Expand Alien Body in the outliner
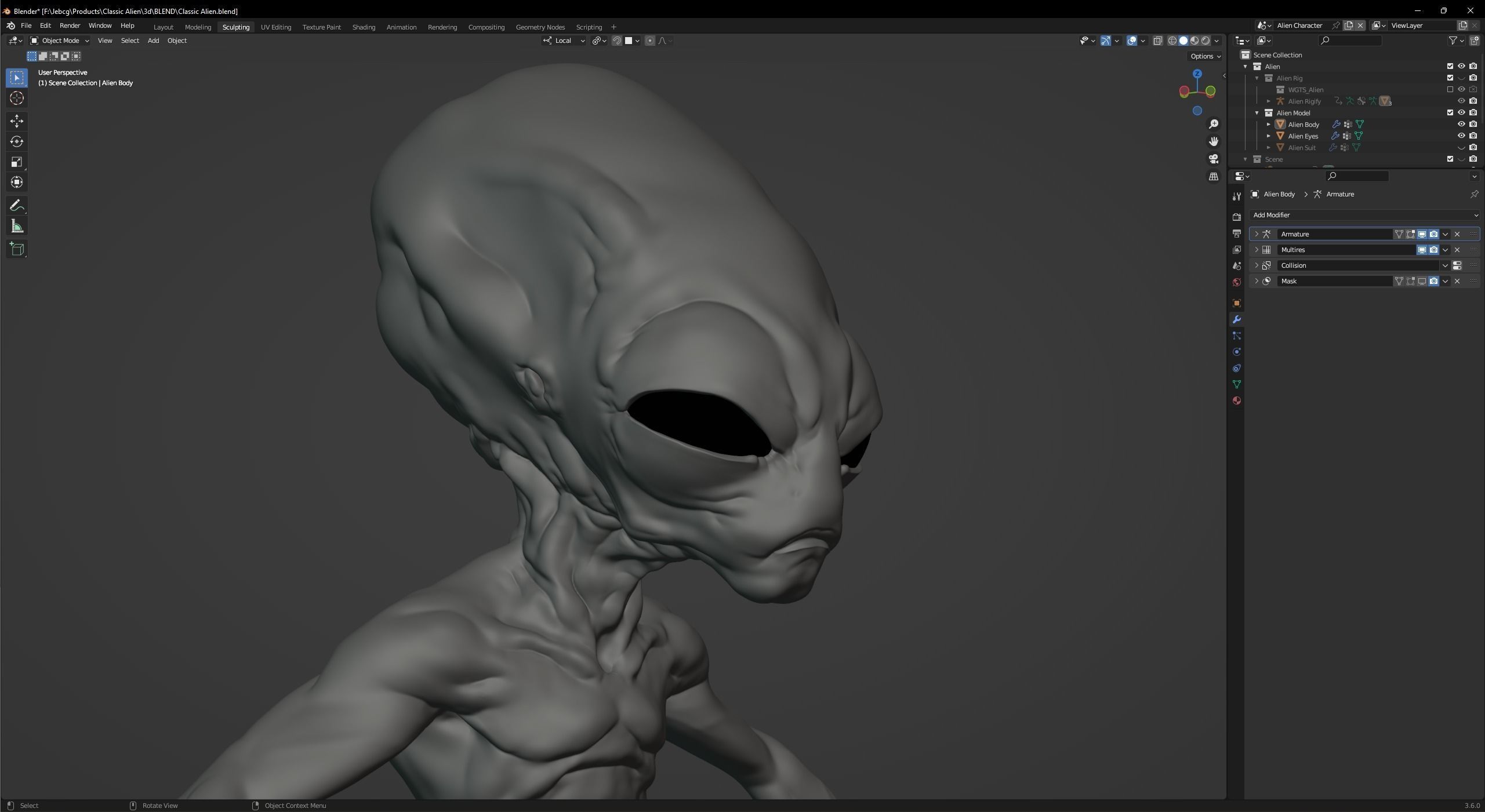Image resolution: width=1485 pixels, height=812 pixels. click(1268, 124)
